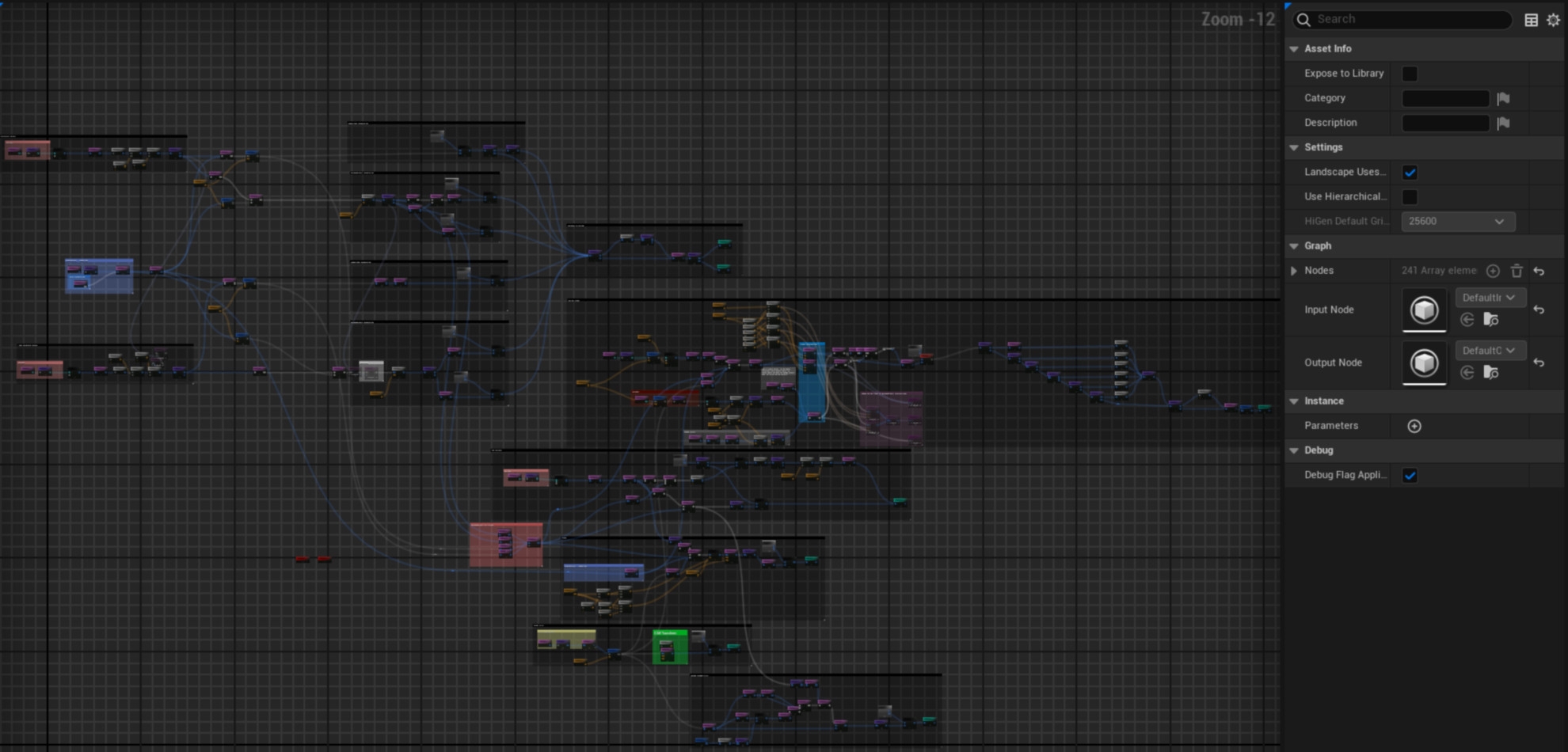Uncheck the Landscape Uses option

click(1410, 173)
